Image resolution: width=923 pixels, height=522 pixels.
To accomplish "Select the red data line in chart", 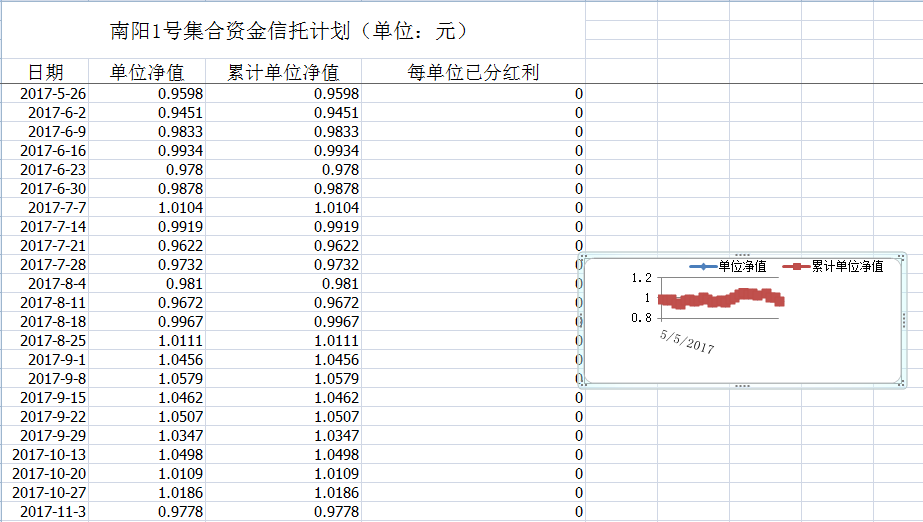I will point(720,298).
